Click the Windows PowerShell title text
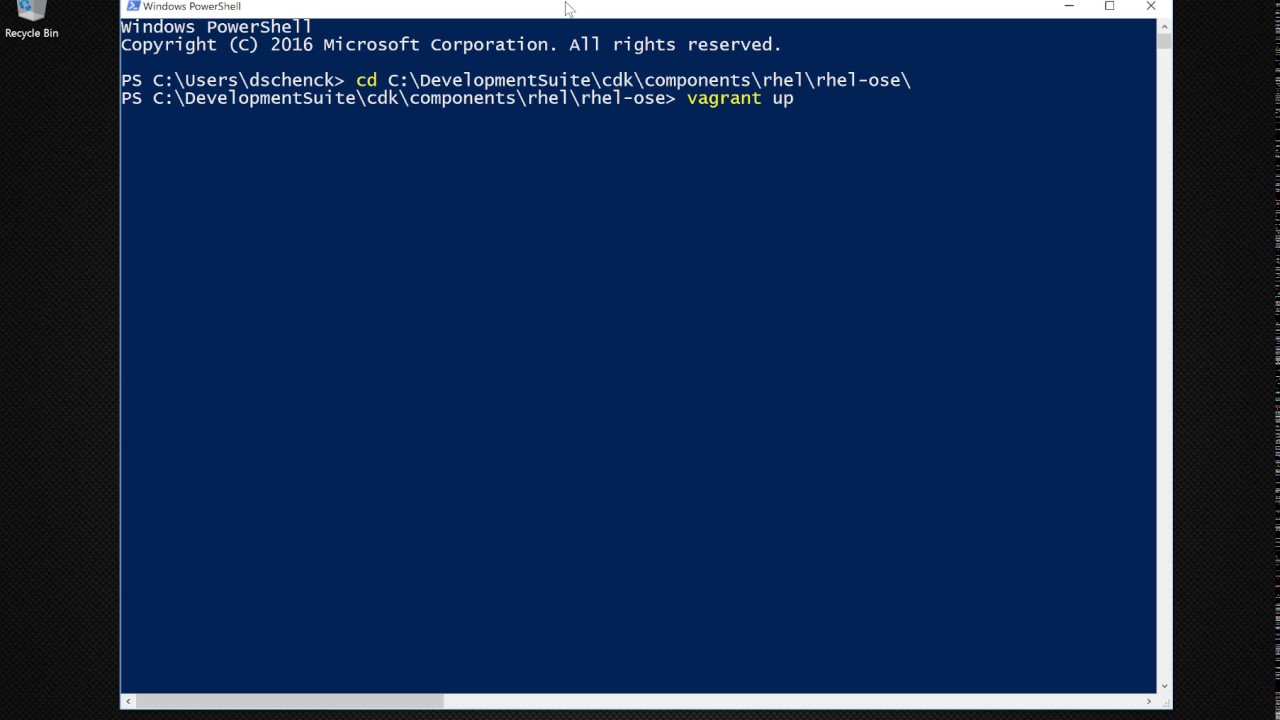The image size is (1280, 720). (x=192, y=6)
